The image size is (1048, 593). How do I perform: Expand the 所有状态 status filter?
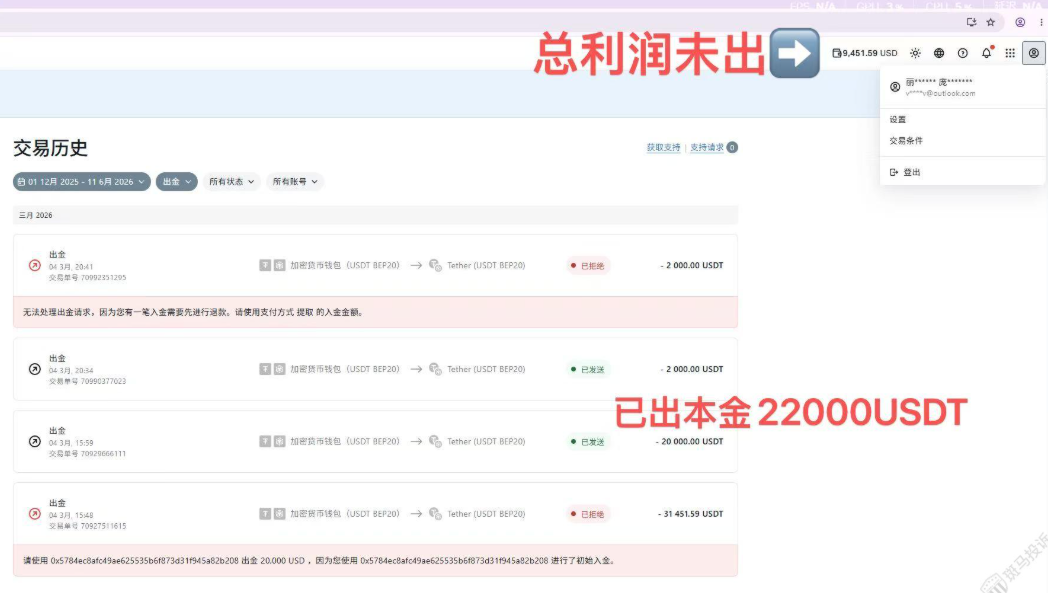[x=231, y=182]
